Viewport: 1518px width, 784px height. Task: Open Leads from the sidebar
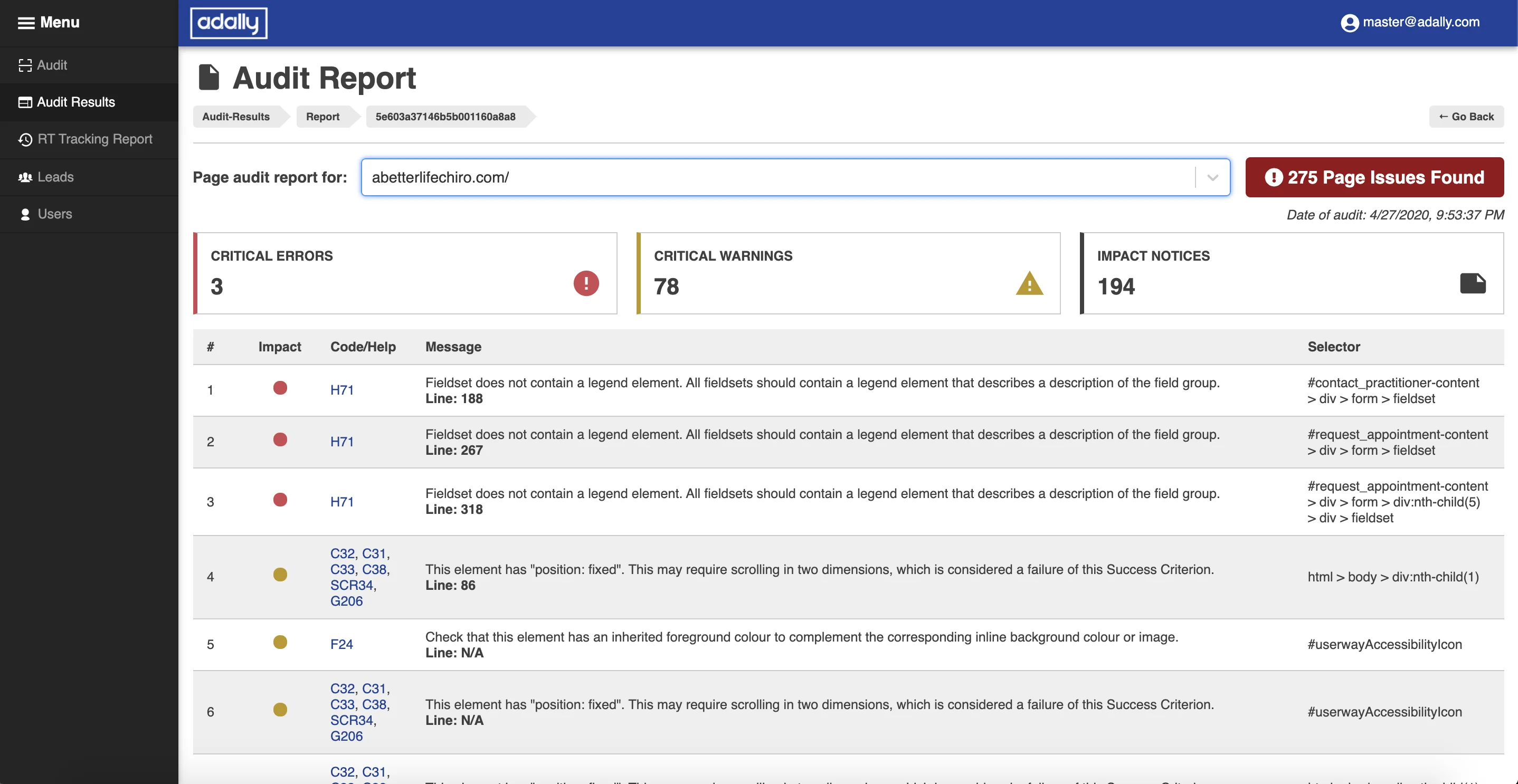(x=55, y=177)
